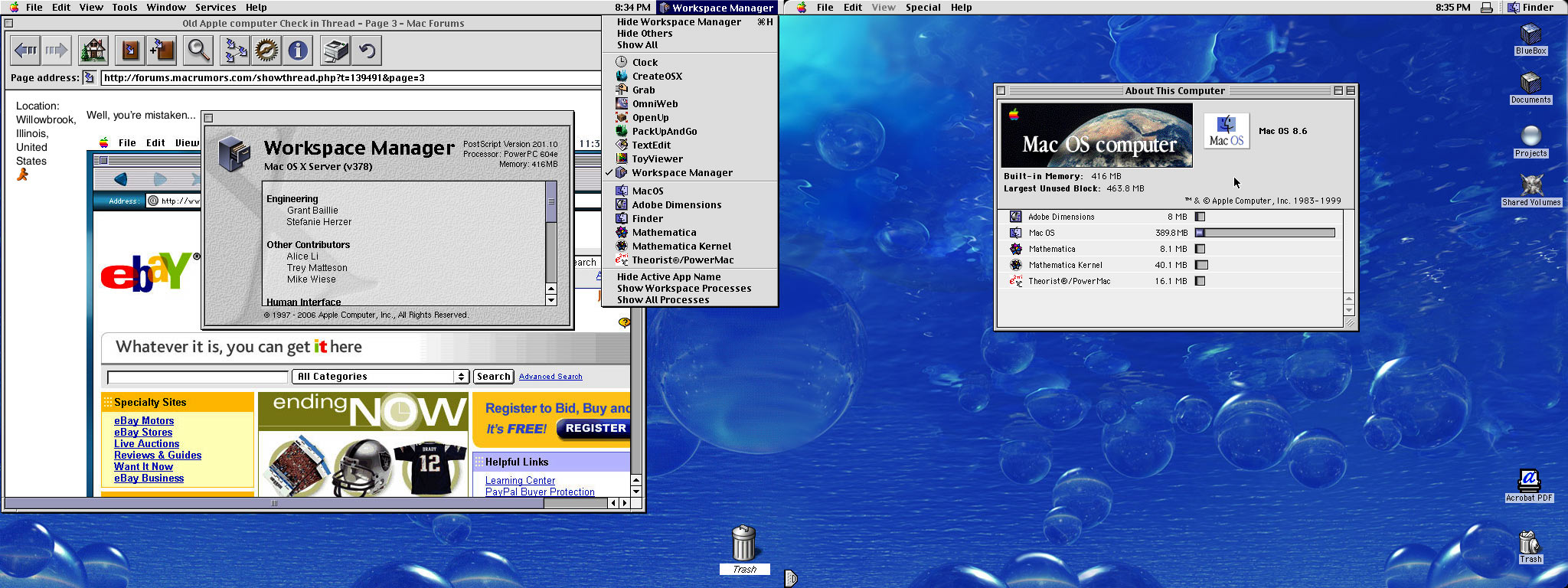Go back with OmniWeb's left arrow button
This screenshot has width=1568, height=588.
pyautogui.click(x=26, y=51)
